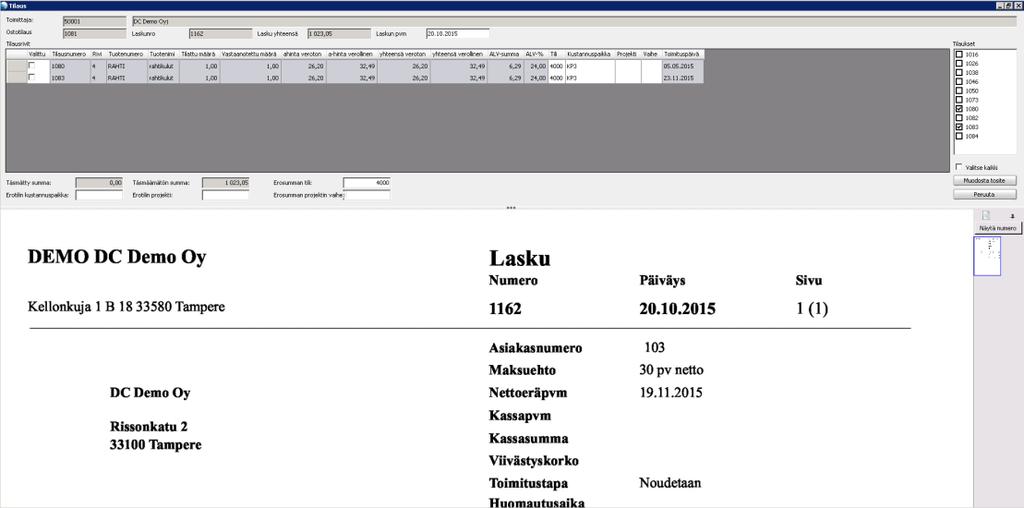Click the ALV-% column header
The height and width of the screenshot is (508, 1024).
[534, 54]
